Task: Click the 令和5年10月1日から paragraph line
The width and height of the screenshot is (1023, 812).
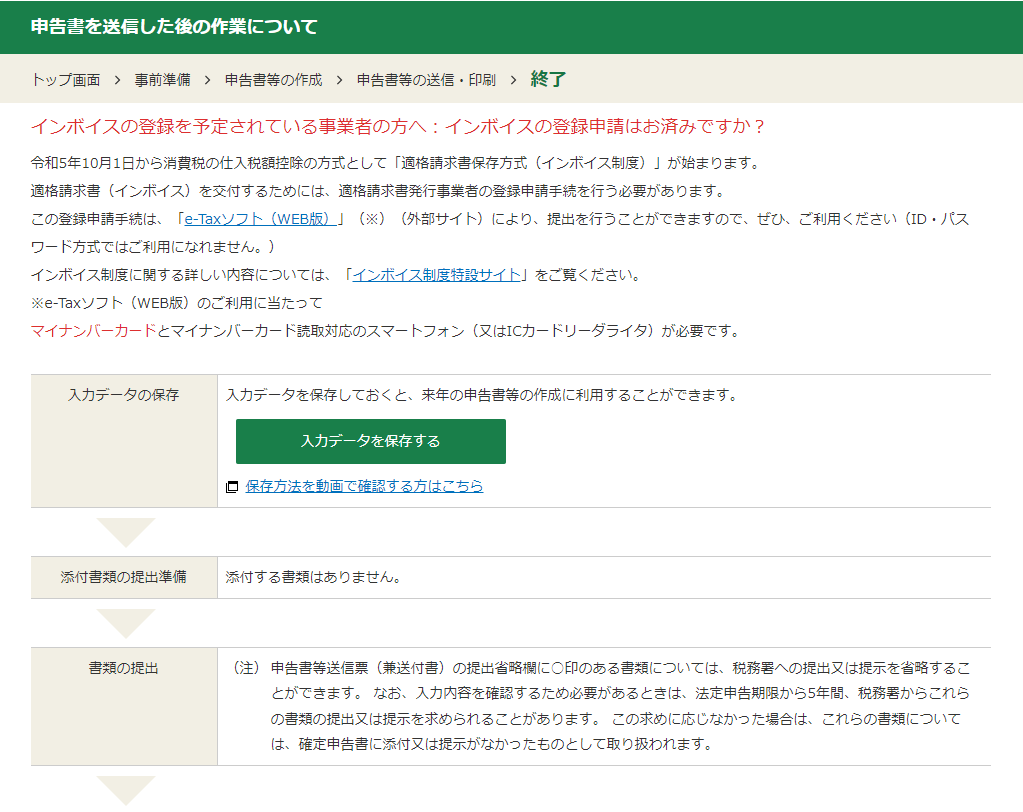Action: (x=395, y=163)
